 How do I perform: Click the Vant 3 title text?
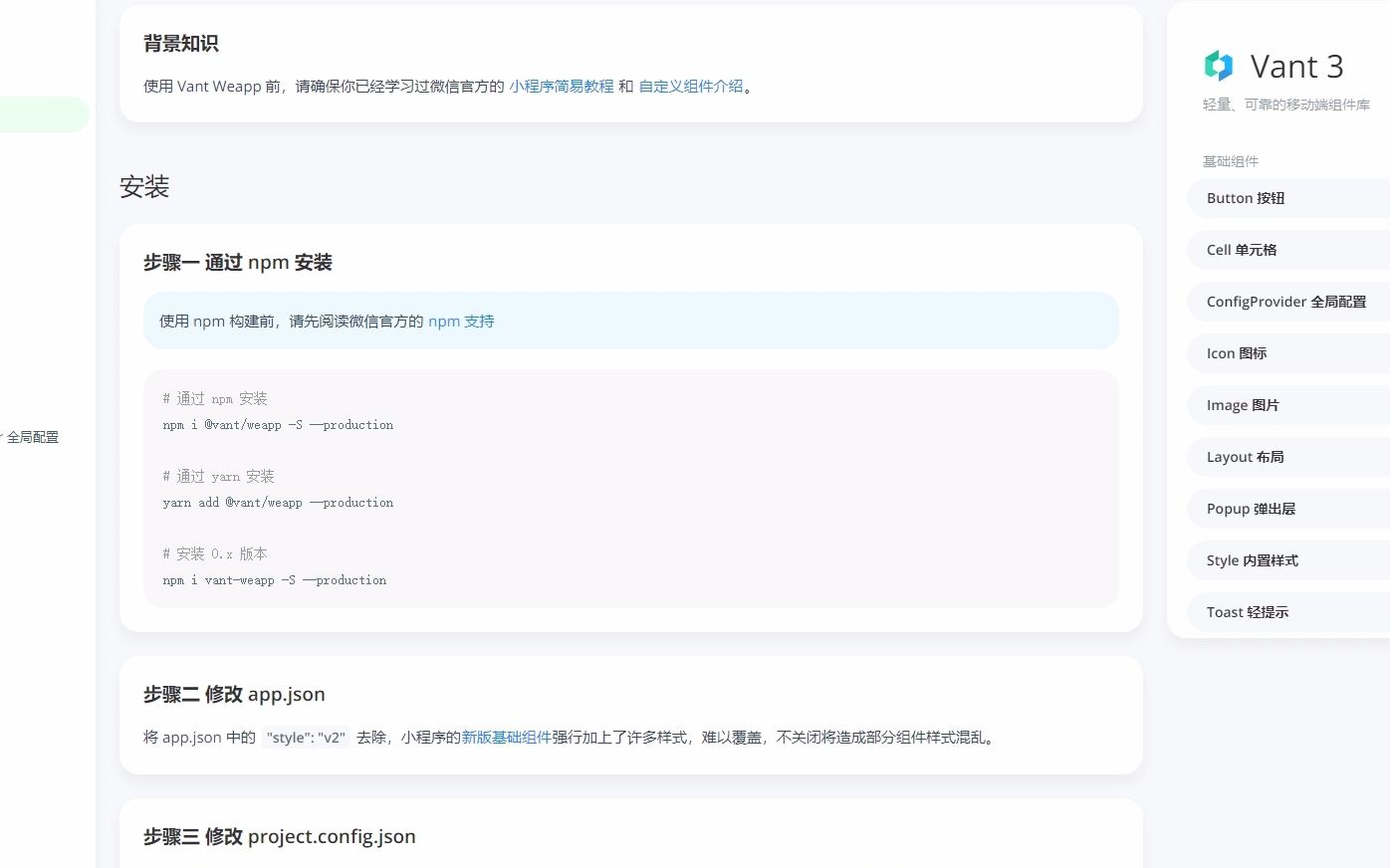[x=1296, y=67]
